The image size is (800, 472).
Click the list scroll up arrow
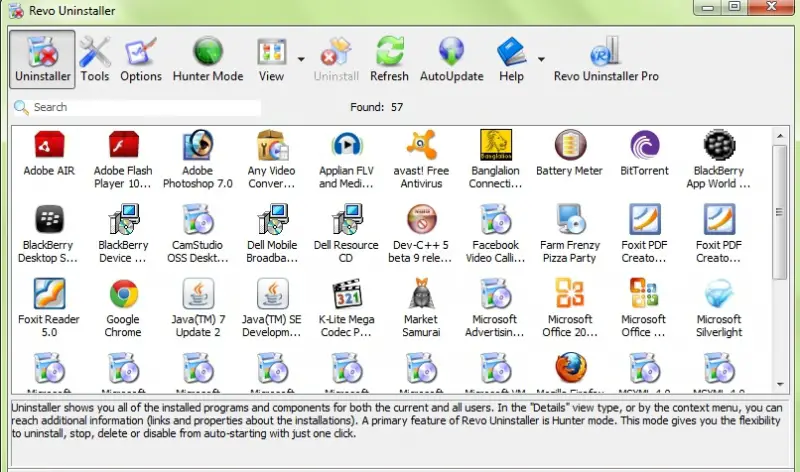pos(780,136)
